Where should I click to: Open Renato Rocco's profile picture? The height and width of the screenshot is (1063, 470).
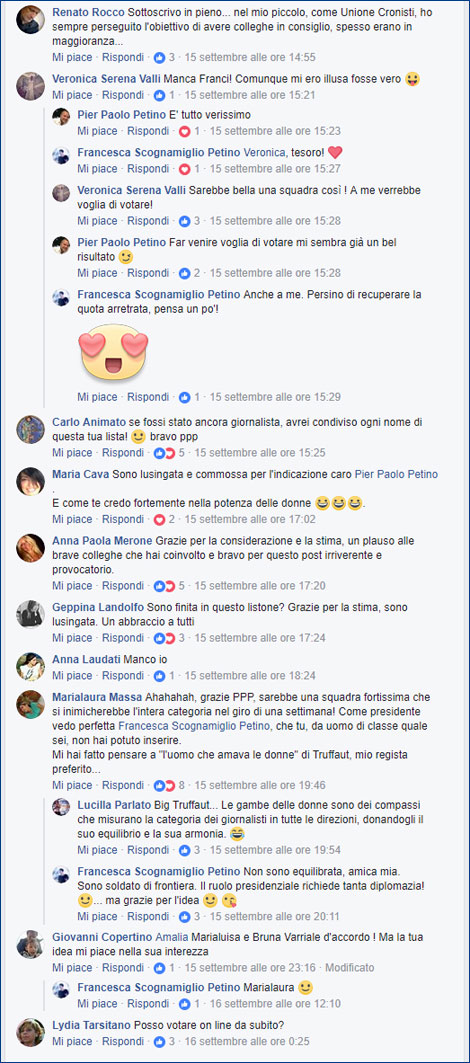(x=31, y=20)
